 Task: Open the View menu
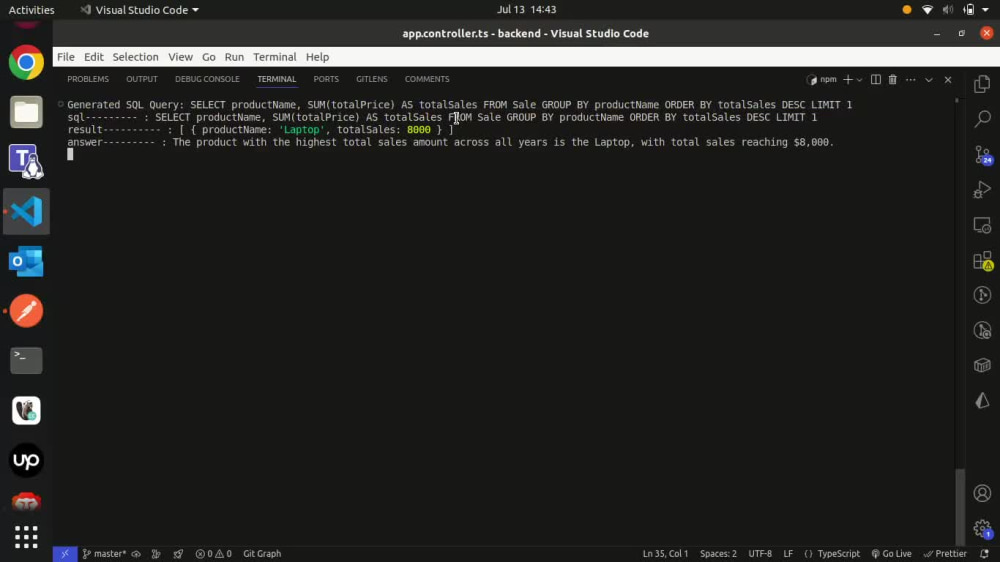tap(180, 57)
